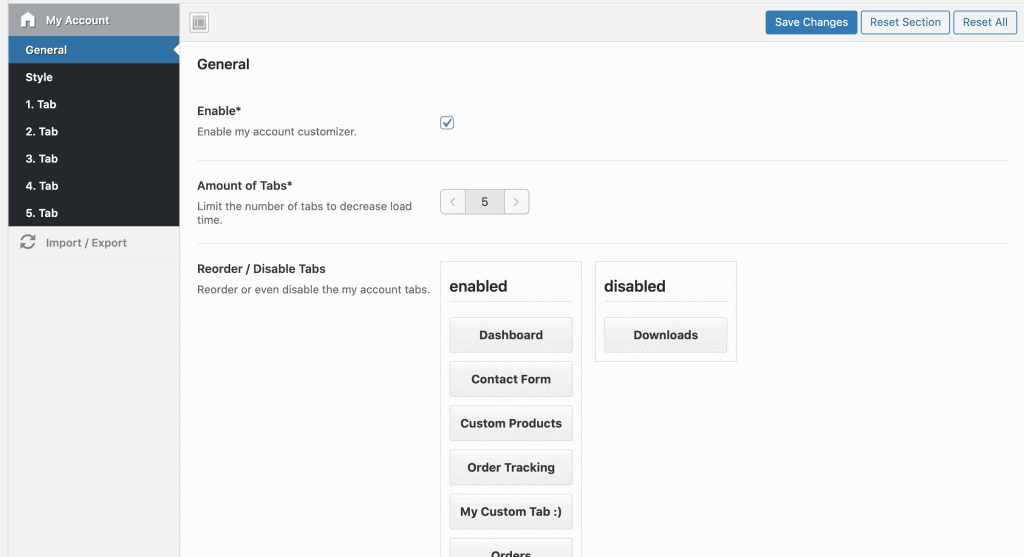Click 'Limit the number of tabs' description
Screen dimensions: 1024x557
(x=304, y=213)
